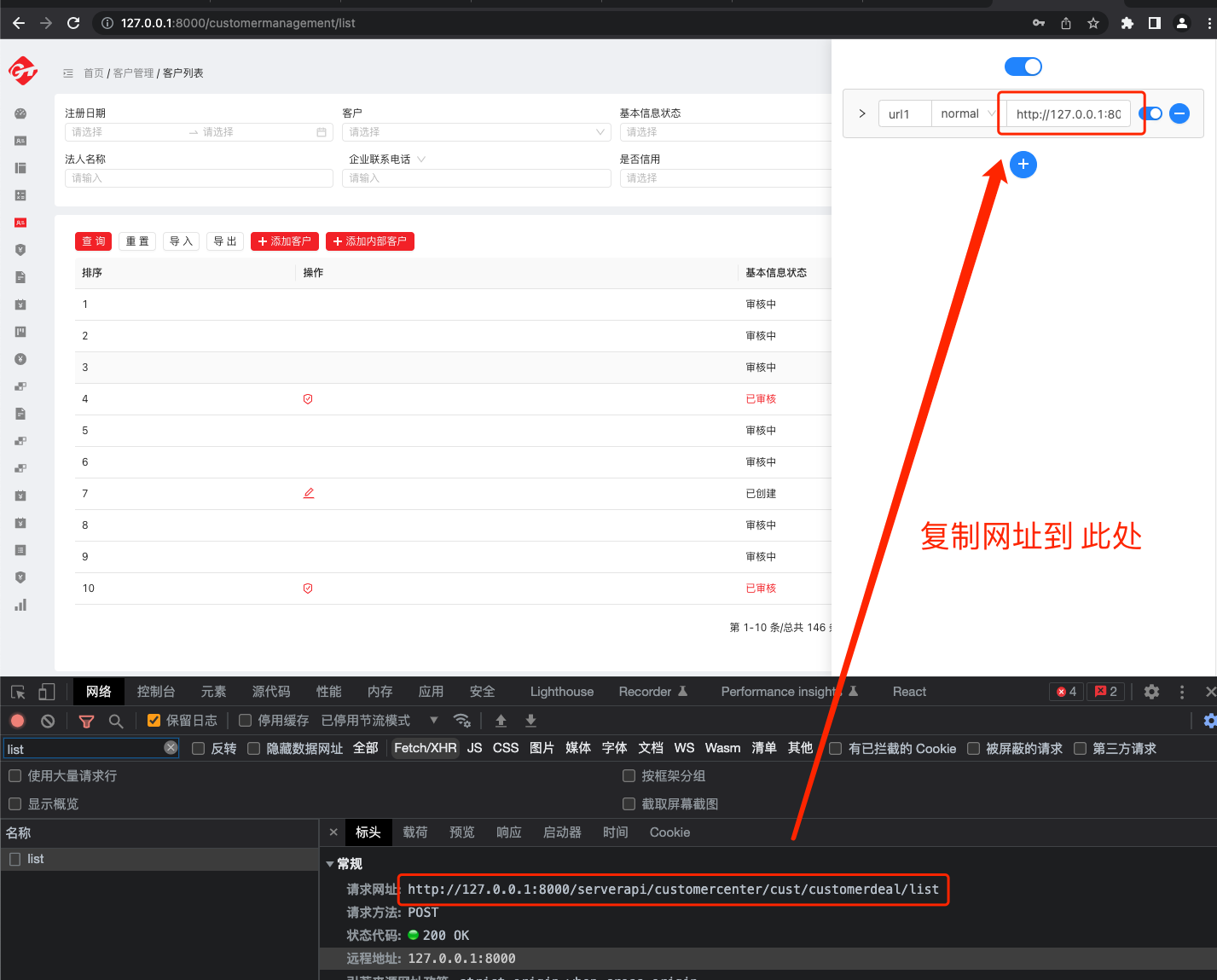The width and height of the screenshot is (1217, 980).
Task: Collapse the sidebar menu fold icon
Action: pyautogui.click(x=68, y=73)
